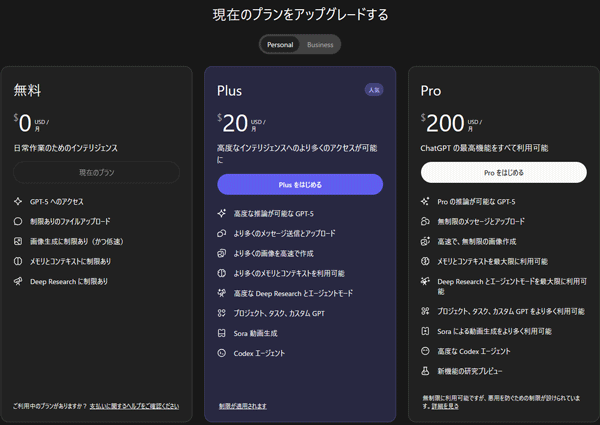Image resolution: width=600 pixels, height=425 pixels.
Task: Click the image generation icon in the free plan
Action: pyautogui.click(x=18, y=241)
